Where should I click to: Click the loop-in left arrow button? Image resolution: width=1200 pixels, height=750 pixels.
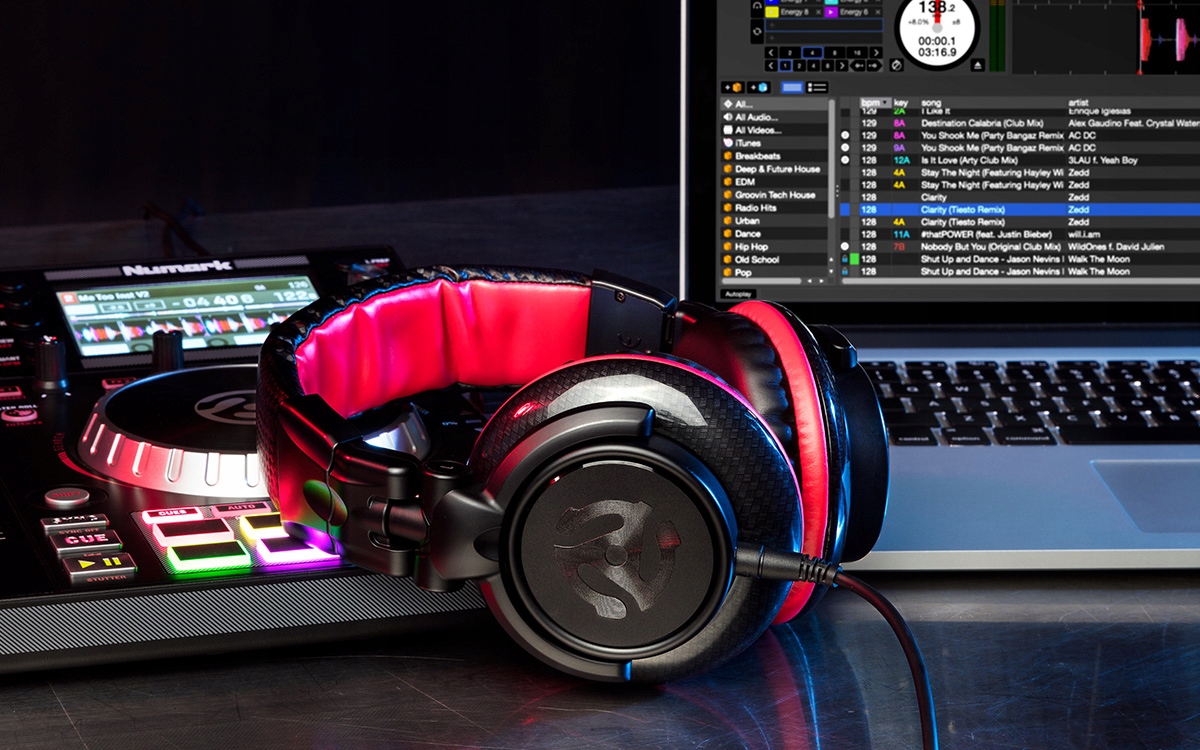[858, 65]
